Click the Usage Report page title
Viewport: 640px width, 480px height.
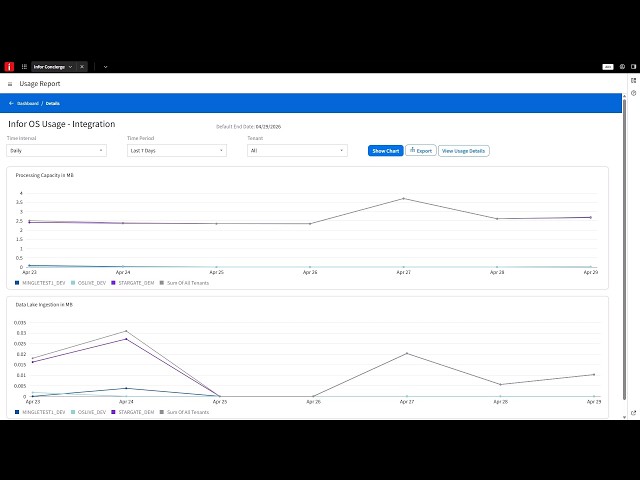(x=40, y=84)
